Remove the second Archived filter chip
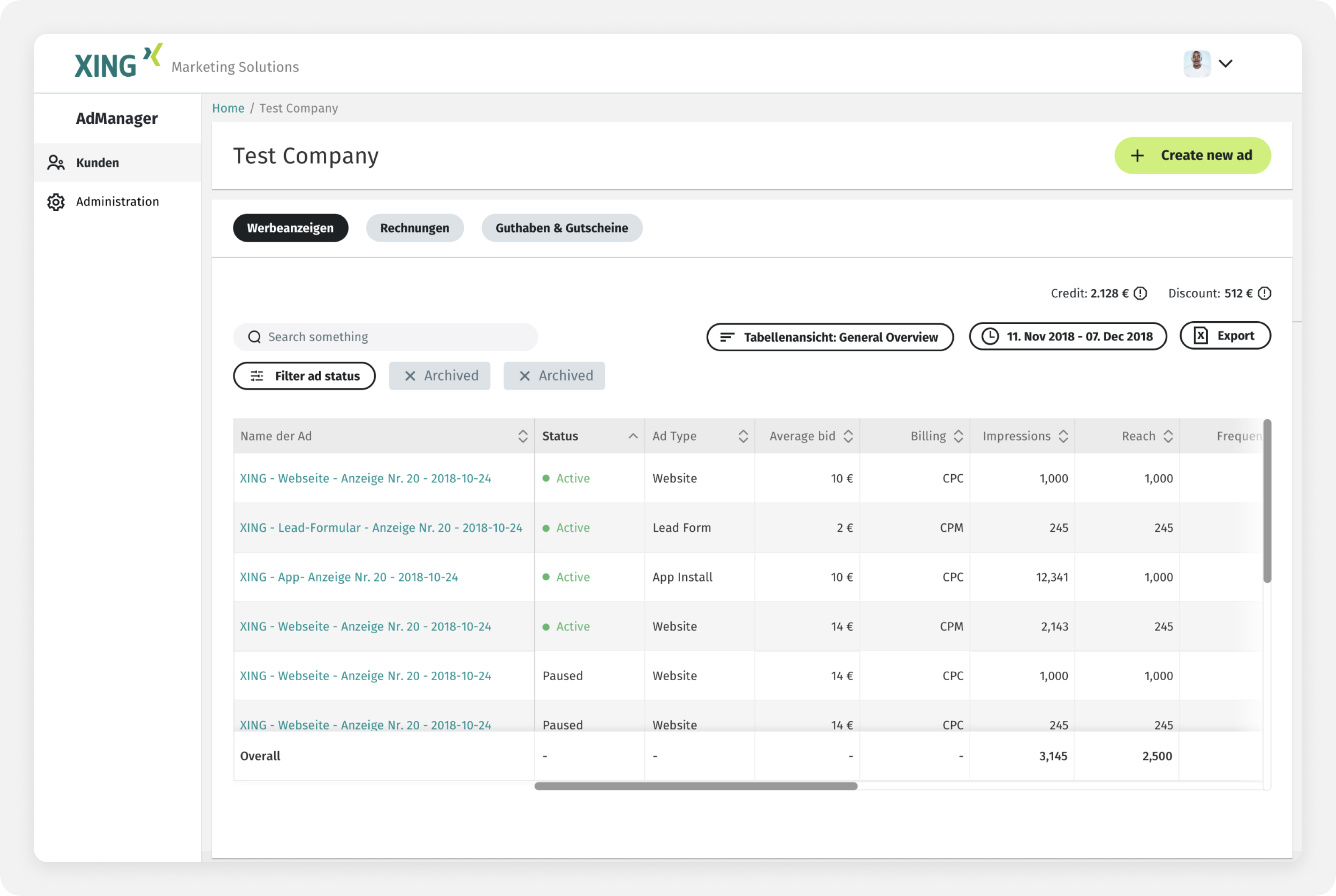The height and width of the screenshot is (896, 1336). tap(524, 376)
